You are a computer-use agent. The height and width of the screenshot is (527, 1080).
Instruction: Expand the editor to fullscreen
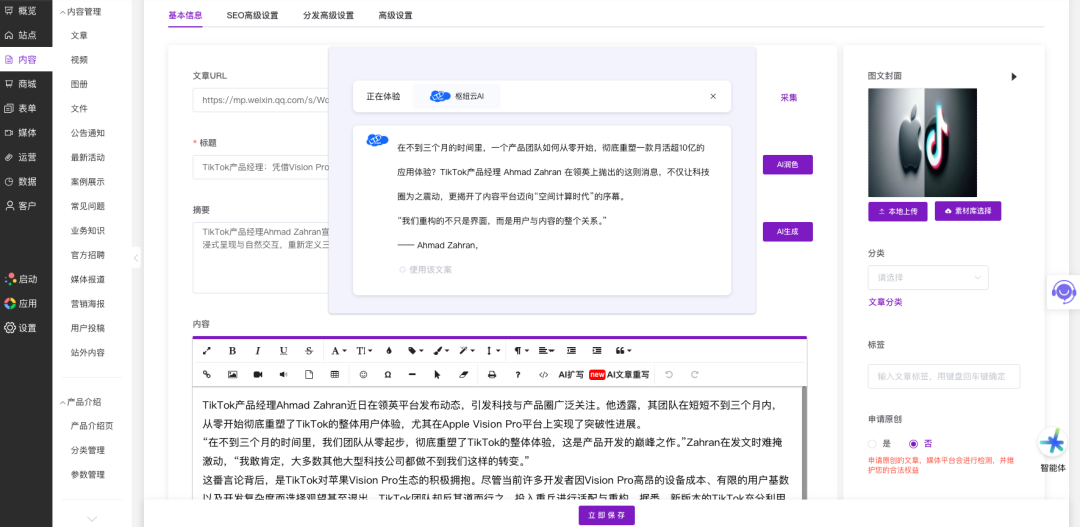click(x=207, y=351)
